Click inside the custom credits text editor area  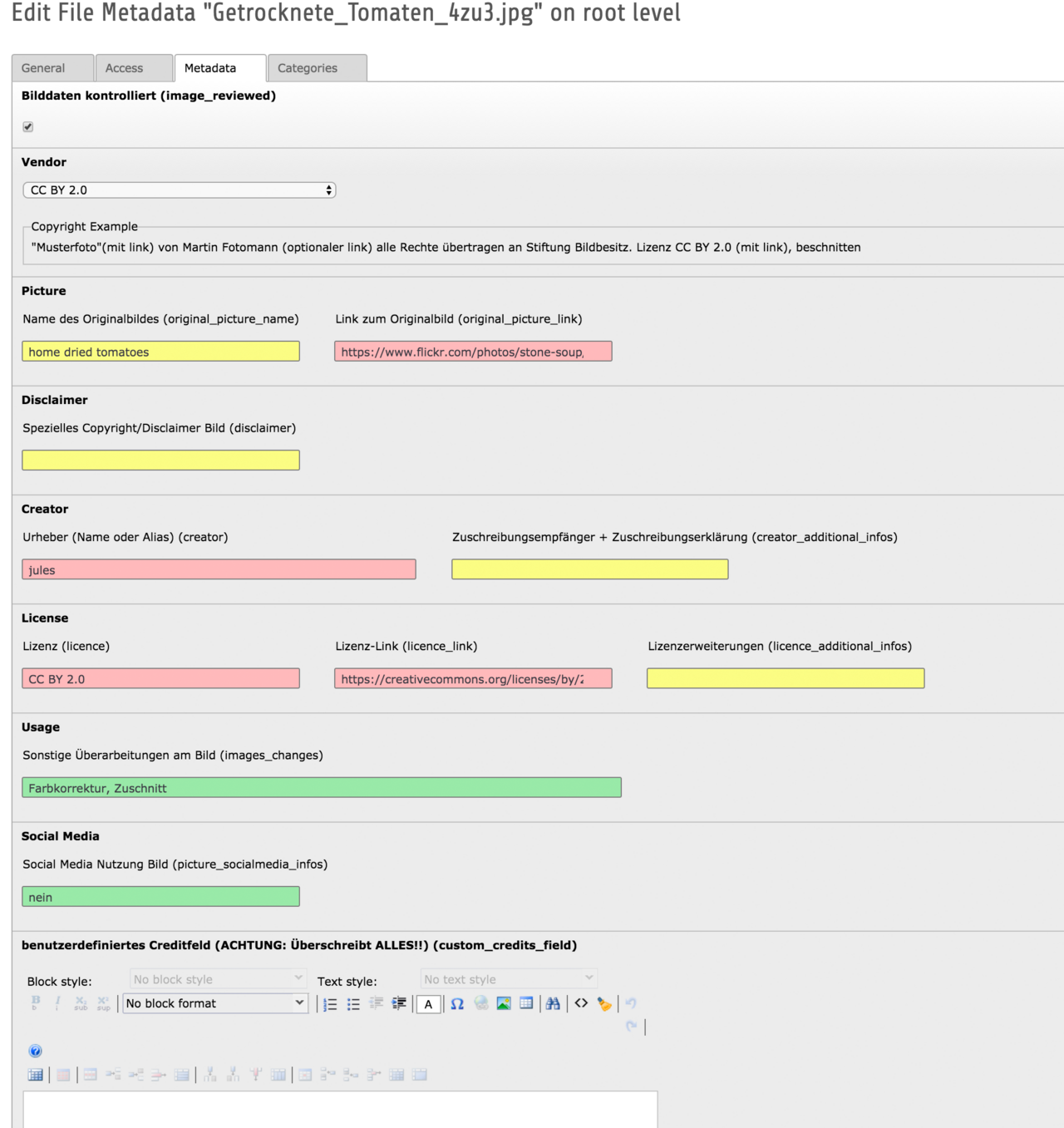[x=340, y=1109]
